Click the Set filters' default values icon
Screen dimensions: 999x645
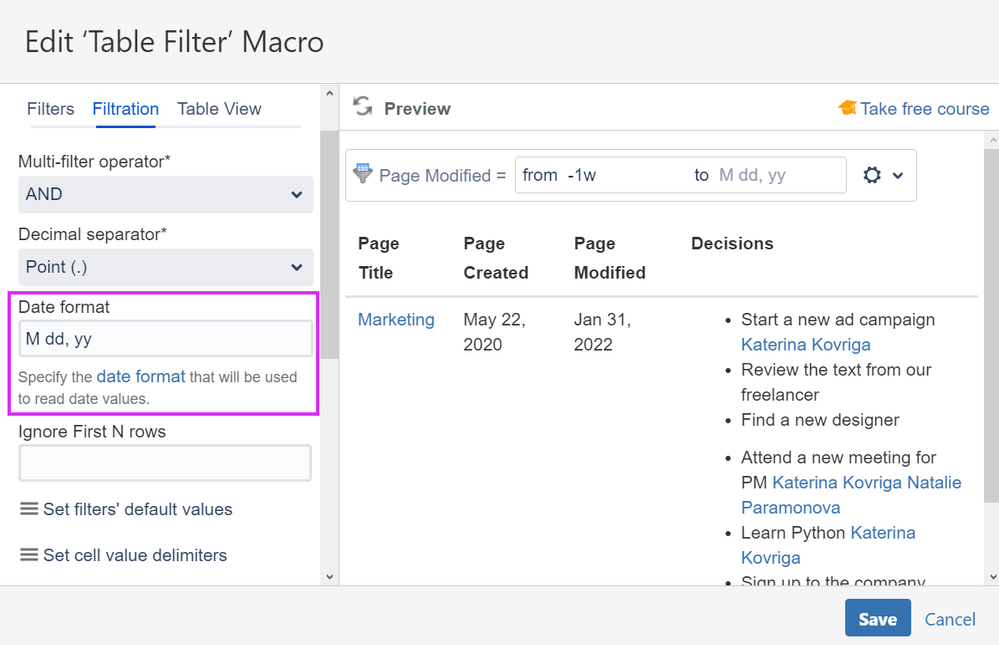click(x=29, y=509)
